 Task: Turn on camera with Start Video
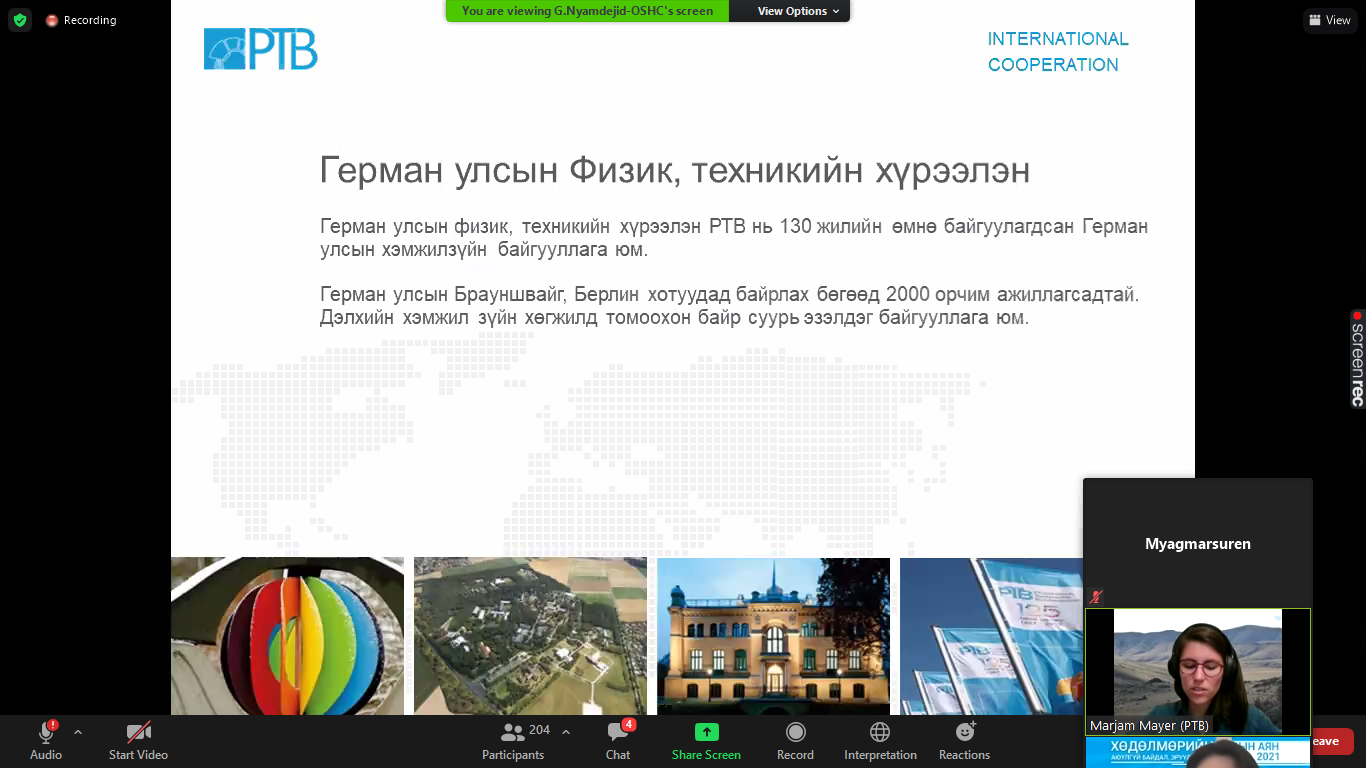click(x=138, y=740)
